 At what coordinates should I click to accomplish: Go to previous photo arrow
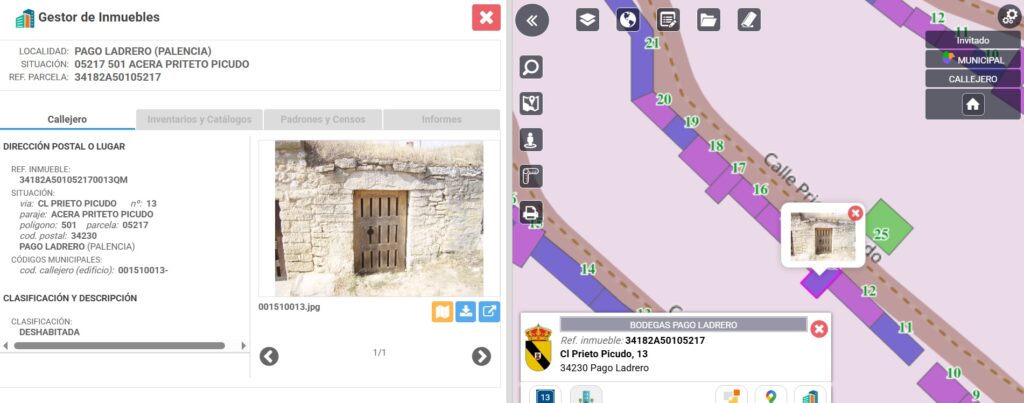click(269, 356)
